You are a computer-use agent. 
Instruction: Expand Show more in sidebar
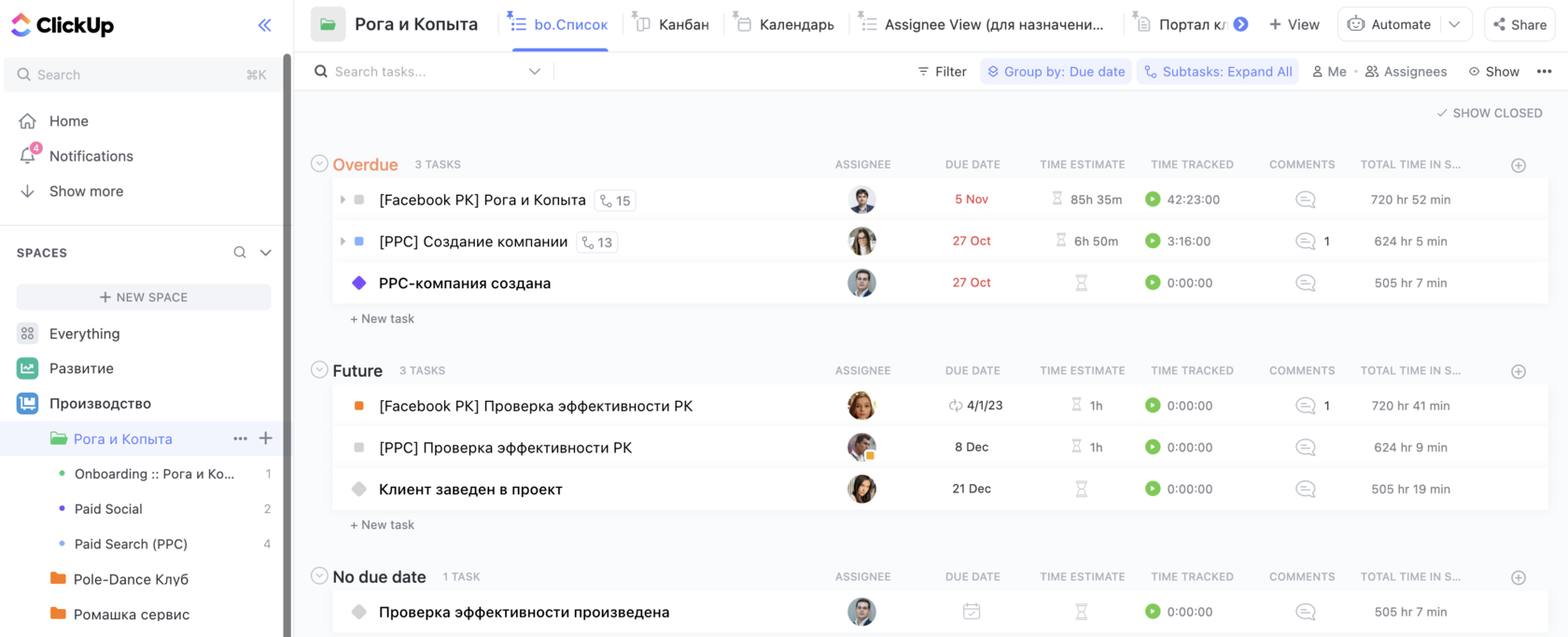(86, 191)
